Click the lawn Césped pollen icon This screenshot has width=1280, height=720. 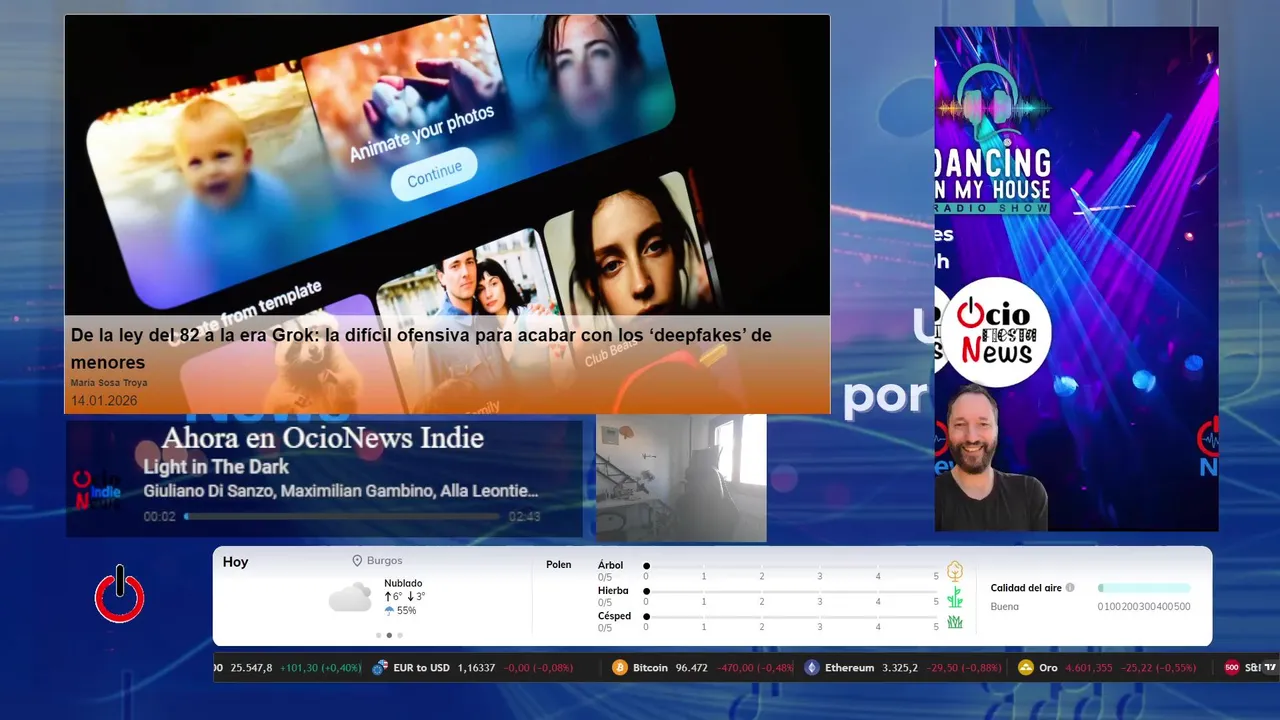pyautogui.click(x=955, y=622)
